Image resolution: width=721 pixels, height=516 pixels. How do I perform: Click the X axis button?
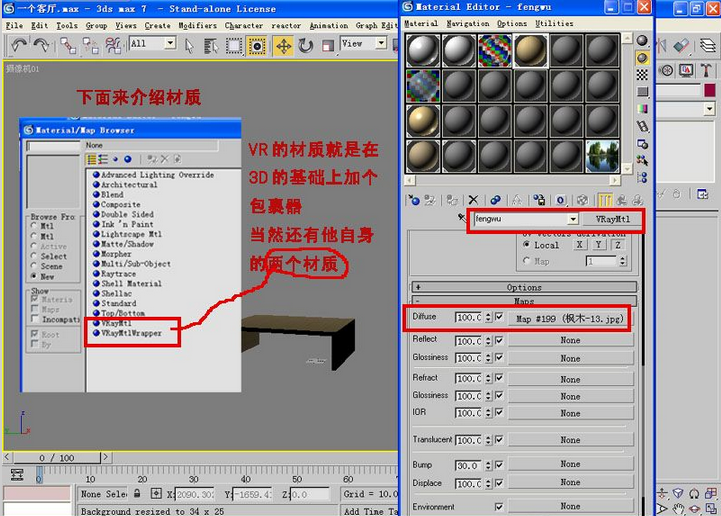point(580,245)
